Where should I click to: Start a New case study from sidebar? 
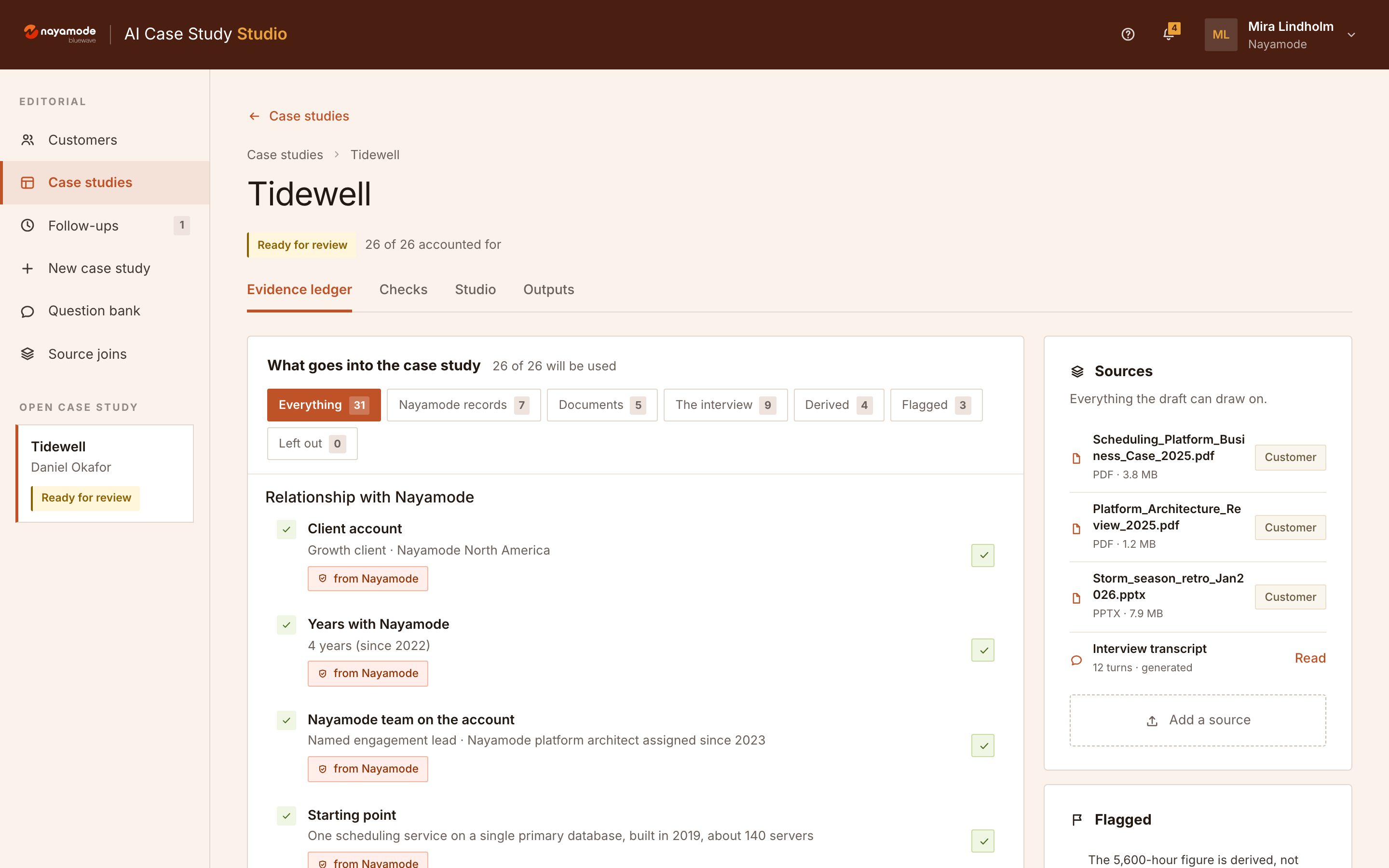coord(105,268)
